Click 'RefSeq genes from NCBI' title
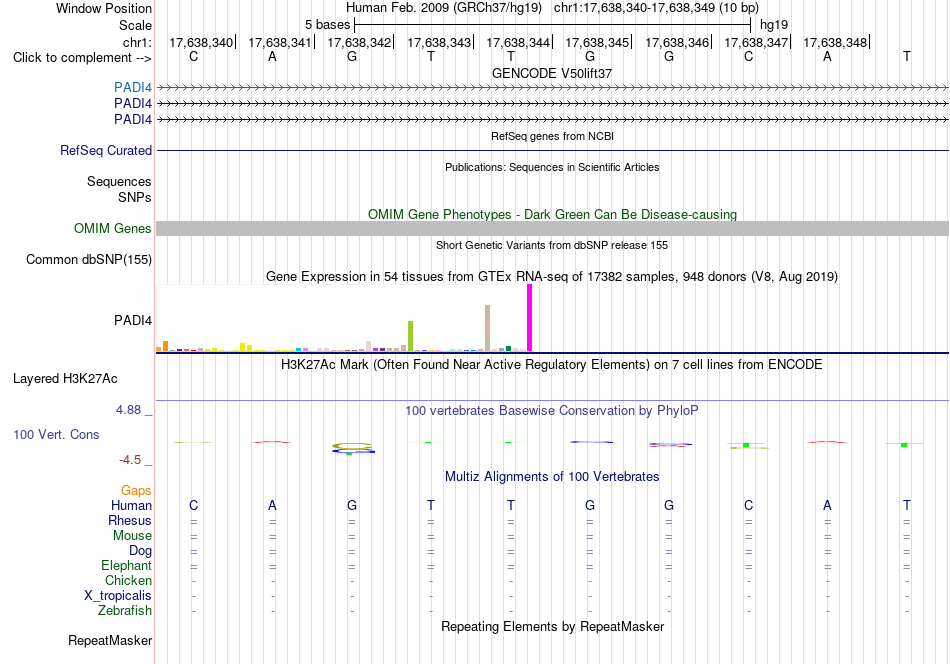The height and width of the screenshot is (664, 950). tap(552, 136)
